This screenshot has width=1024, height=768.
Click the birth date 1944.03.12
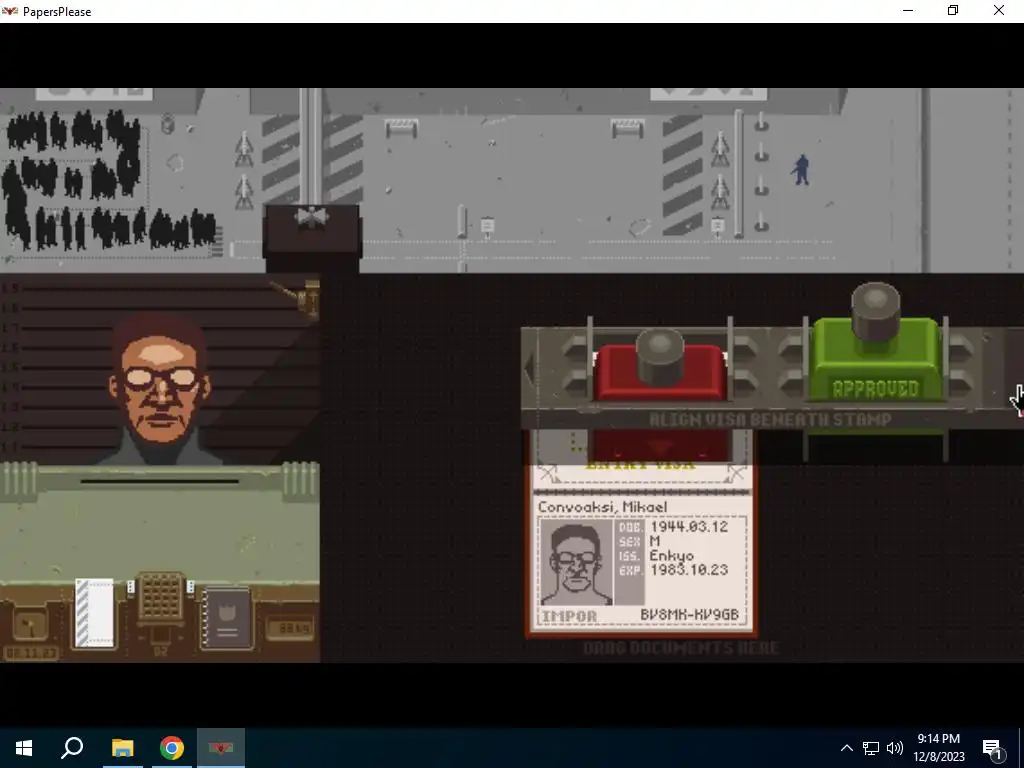pos(689,527)
